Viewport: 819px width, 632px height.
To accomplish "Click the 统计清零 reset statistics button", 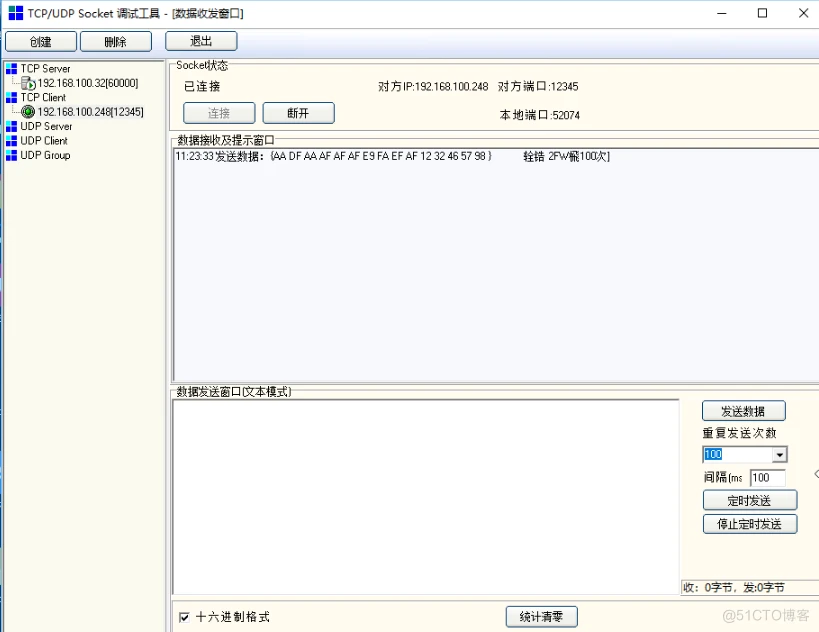I will coord(541,616).
